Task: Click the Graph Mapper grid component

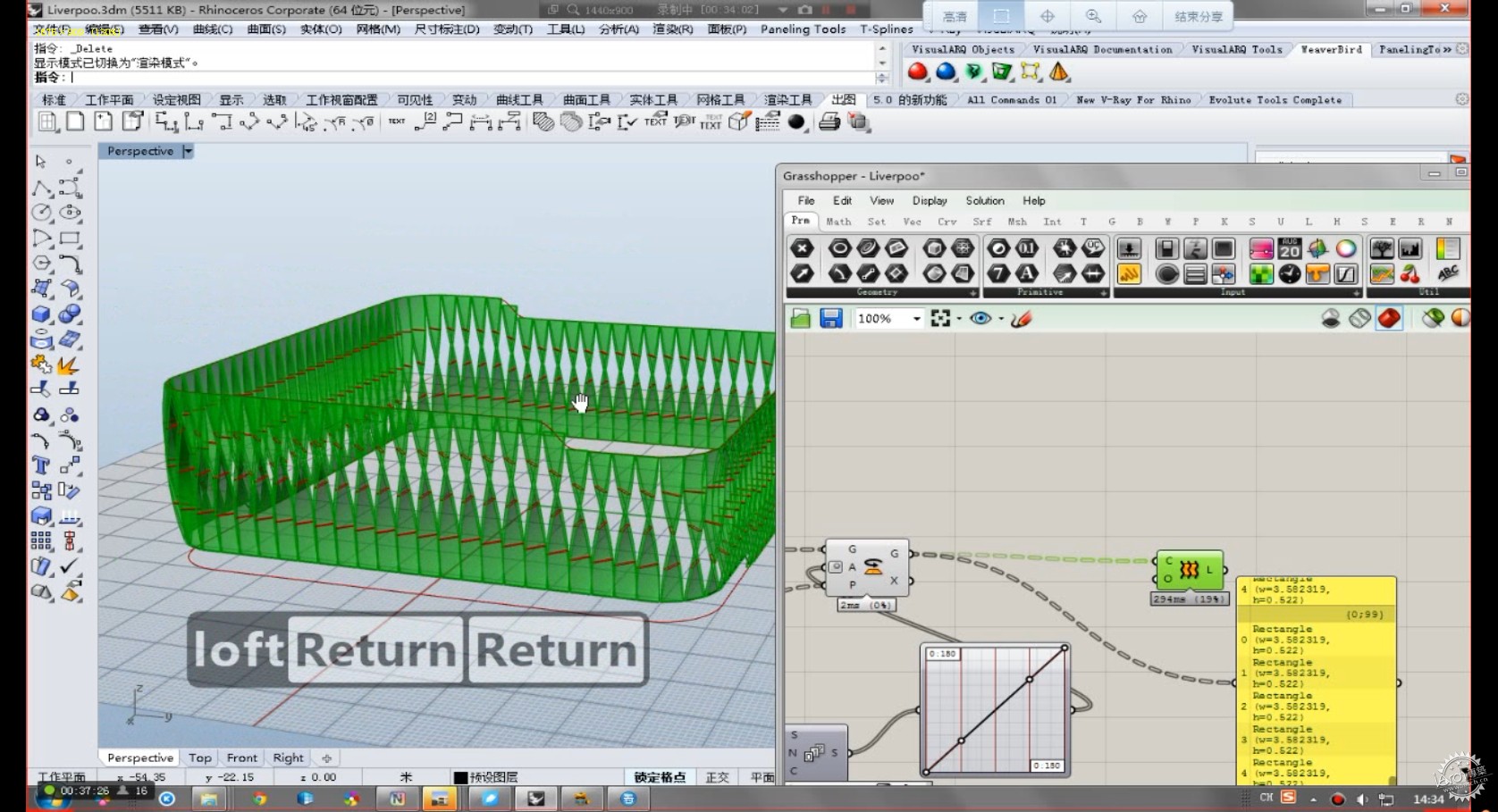Action: click(x=995, y=709)
